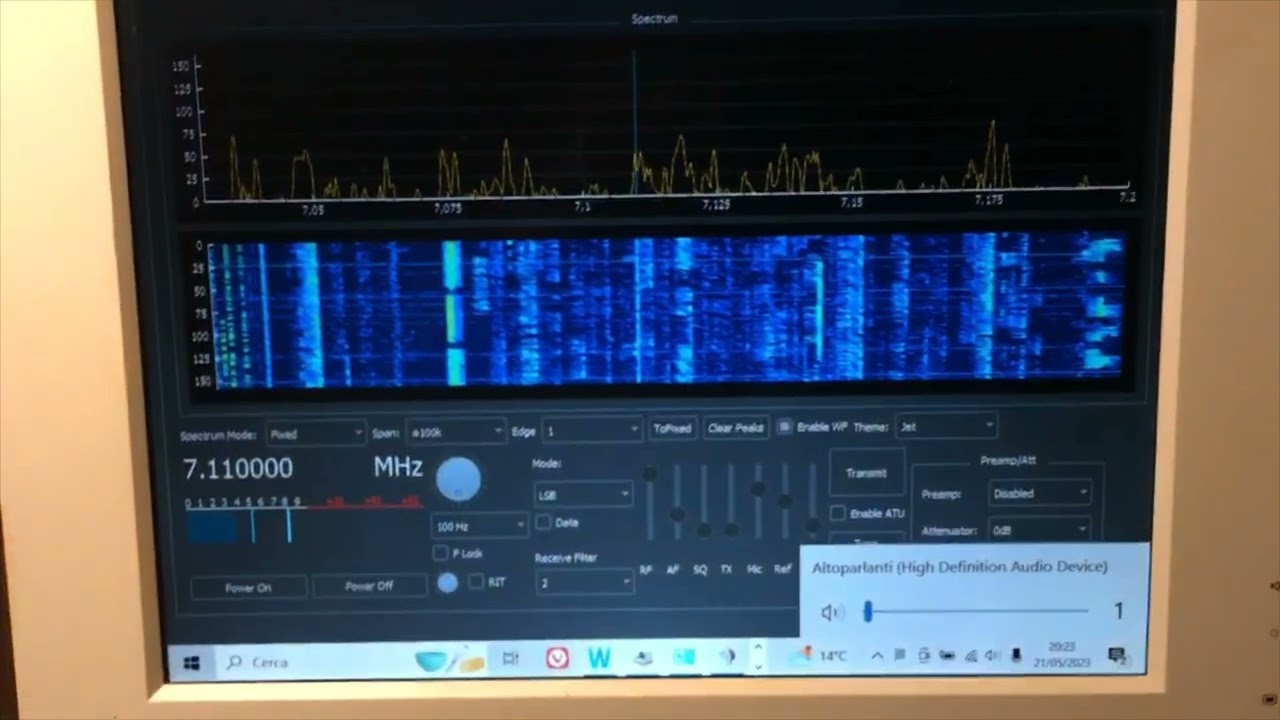Click the Power Off button
The width and height of the screenshot is (1280, 720).
click(369, 586)
